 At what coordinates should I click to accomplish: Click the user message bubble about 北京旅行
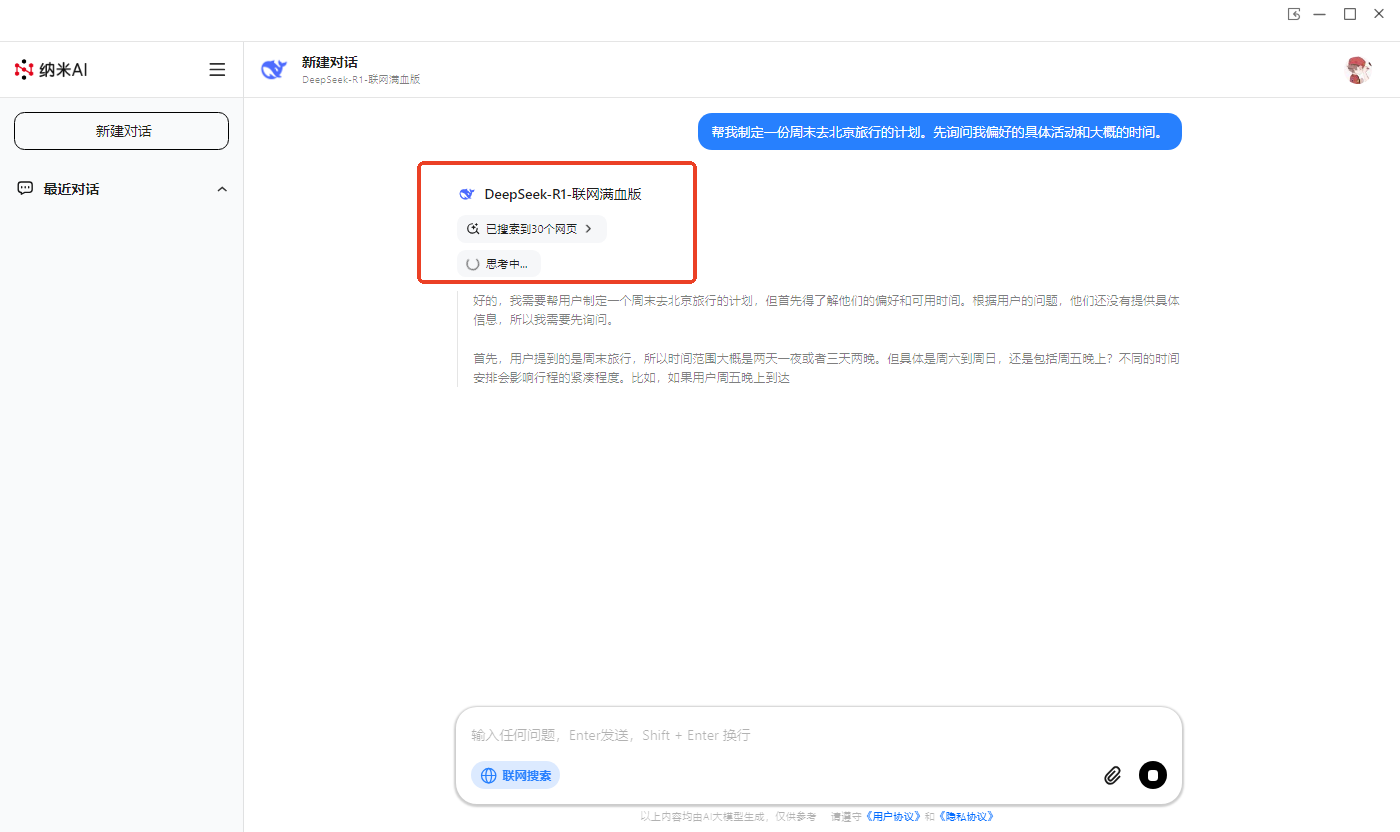click(939, 132)
